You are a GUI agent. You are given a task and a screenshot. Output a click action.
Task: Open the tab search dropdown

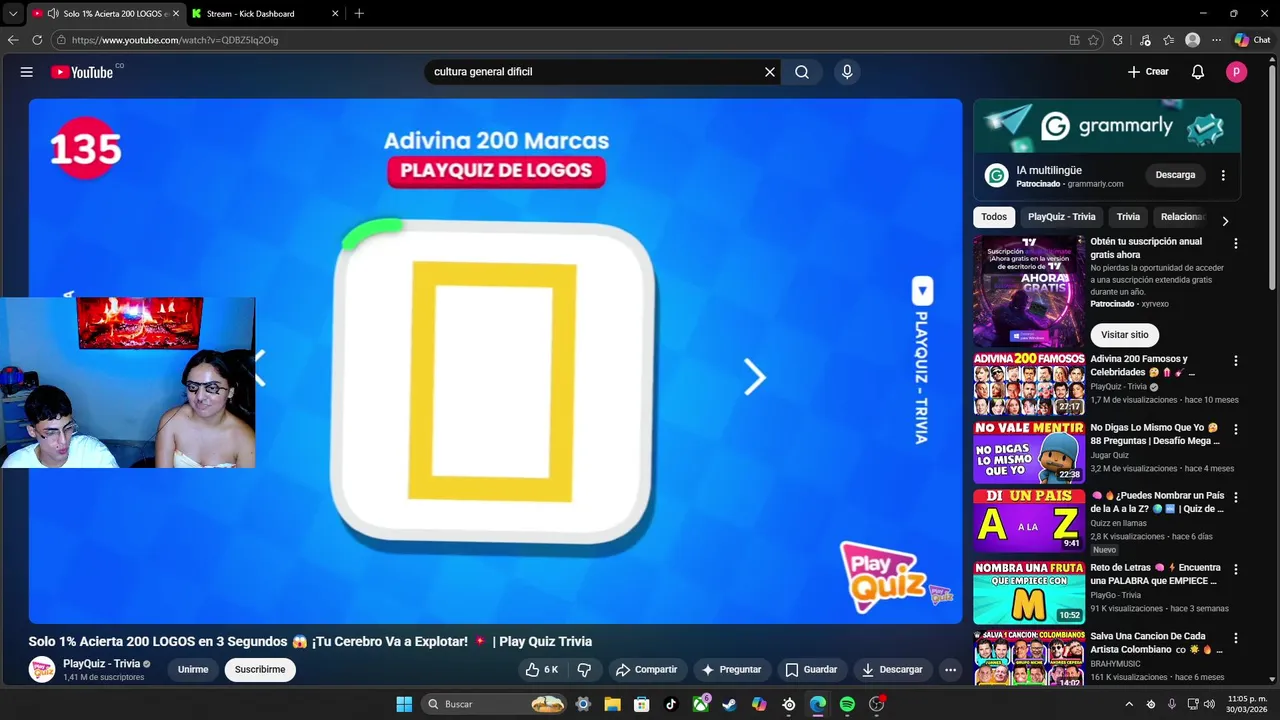click(x=13, y=14)
